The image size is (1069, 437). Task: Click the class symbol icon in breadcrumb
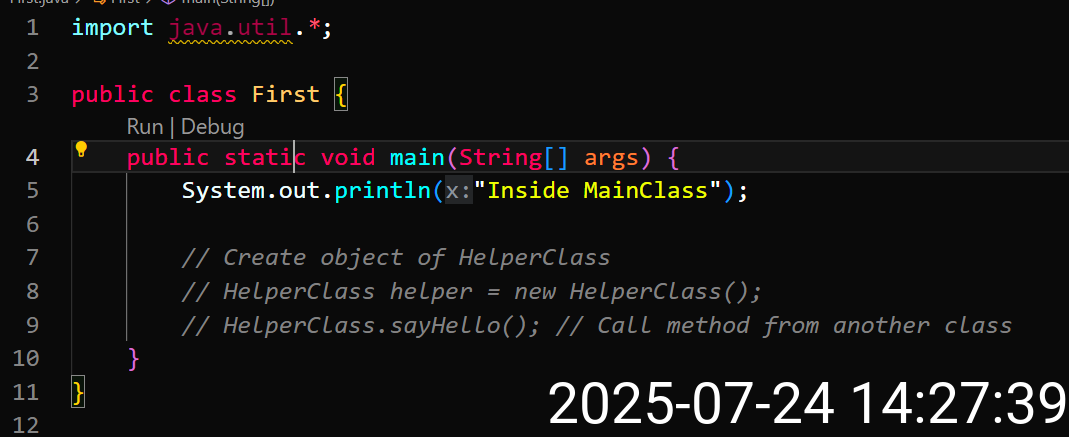[99, 1]
